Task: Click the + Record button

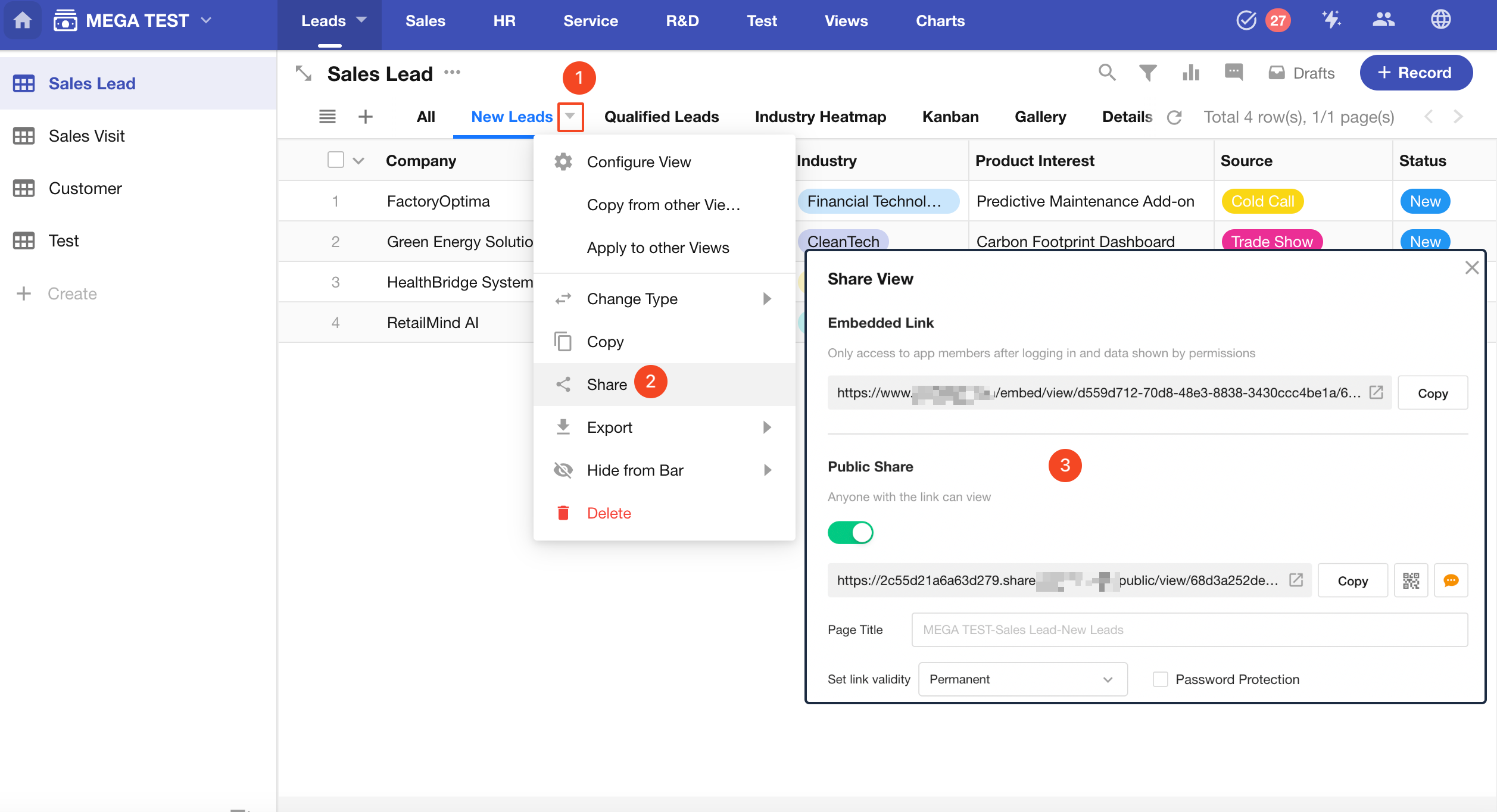Action: tap(1415, 73)
